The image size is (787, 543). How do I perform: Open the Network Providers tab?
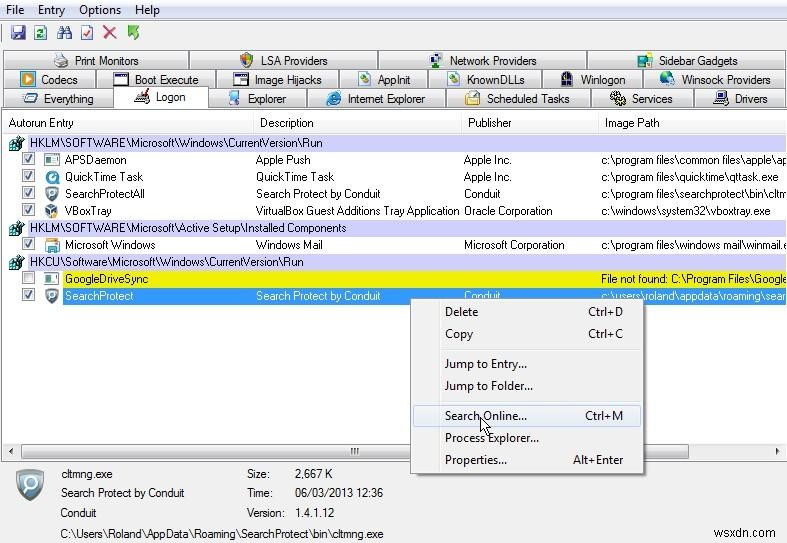click(x=483, y=61)
